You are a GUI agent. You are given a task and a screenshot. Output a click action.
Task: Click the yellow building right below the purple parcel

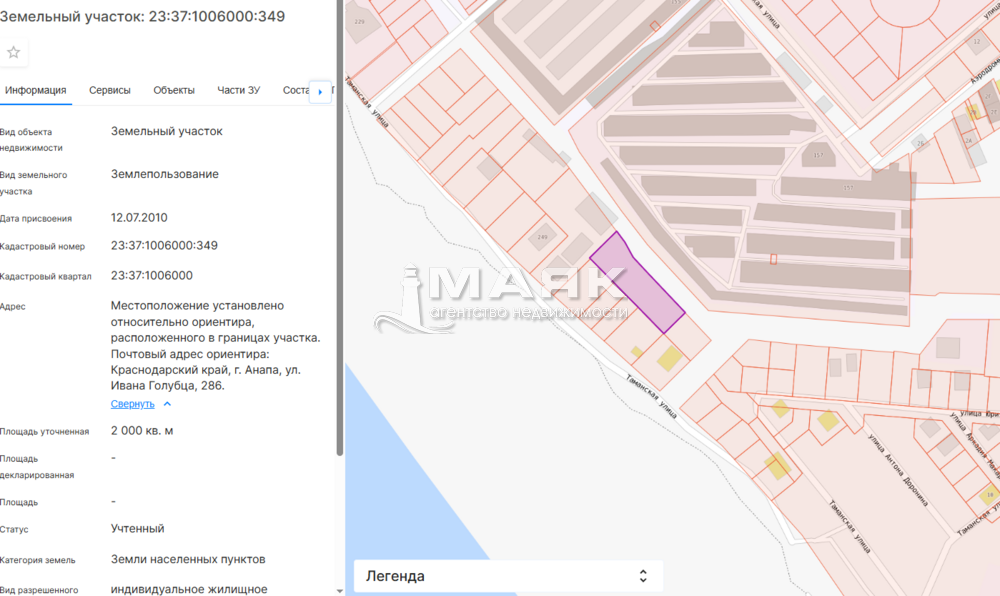coord(668,356)
